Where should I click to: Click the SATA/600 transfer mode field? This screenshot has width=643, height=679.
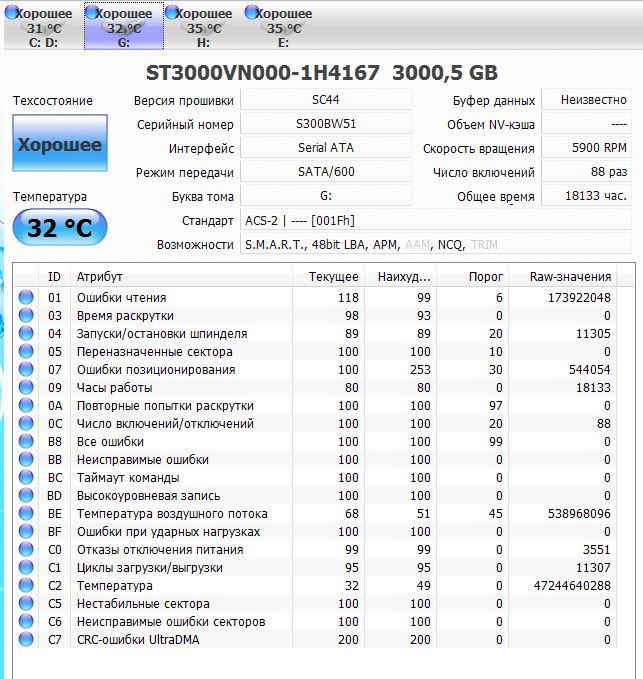[x=326, y=172]
